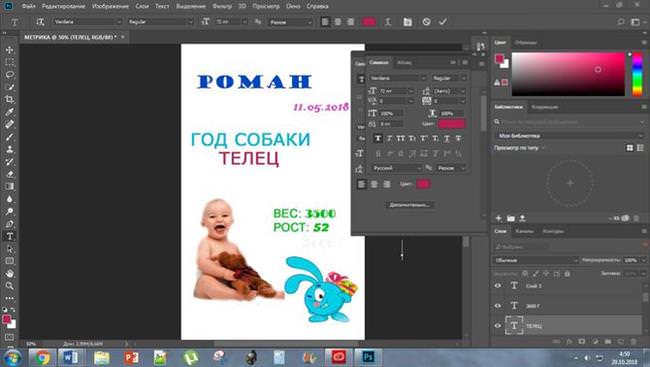650x367 pixels.
Task: Toggle visibility of the 3600 г layer
Action: click(497, 306)
